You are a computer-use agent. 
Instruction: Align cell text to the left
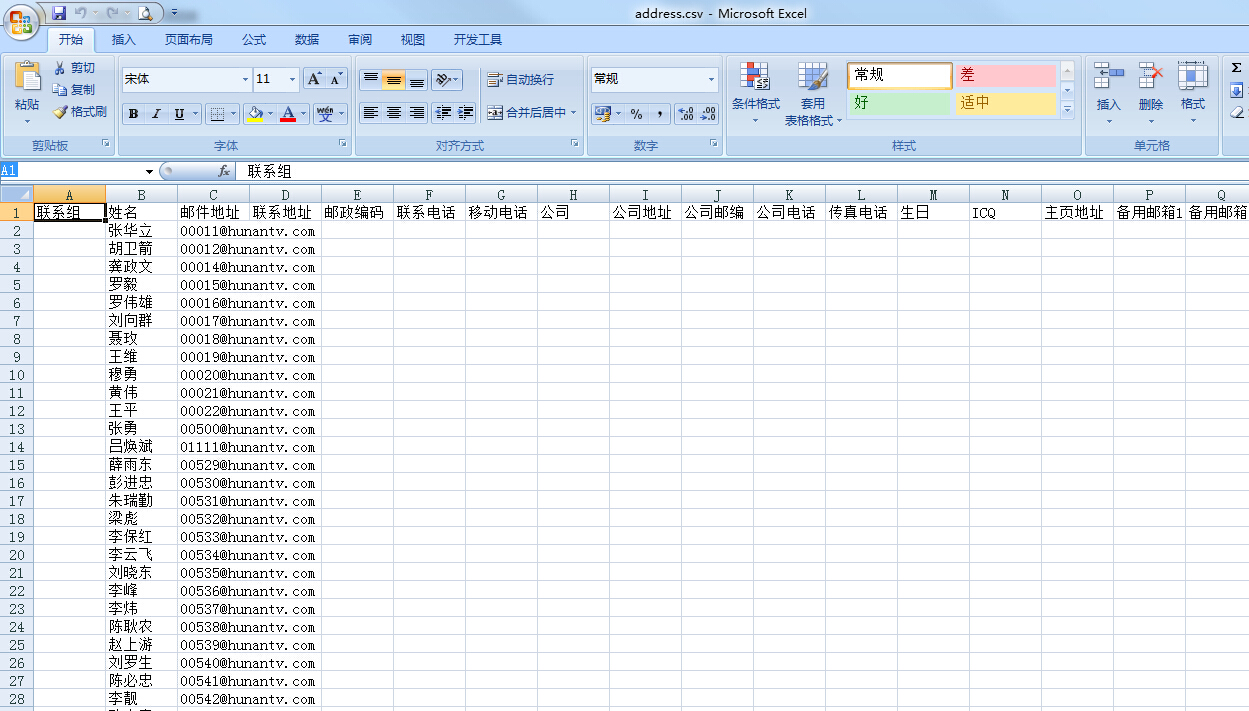coord(370,113)
